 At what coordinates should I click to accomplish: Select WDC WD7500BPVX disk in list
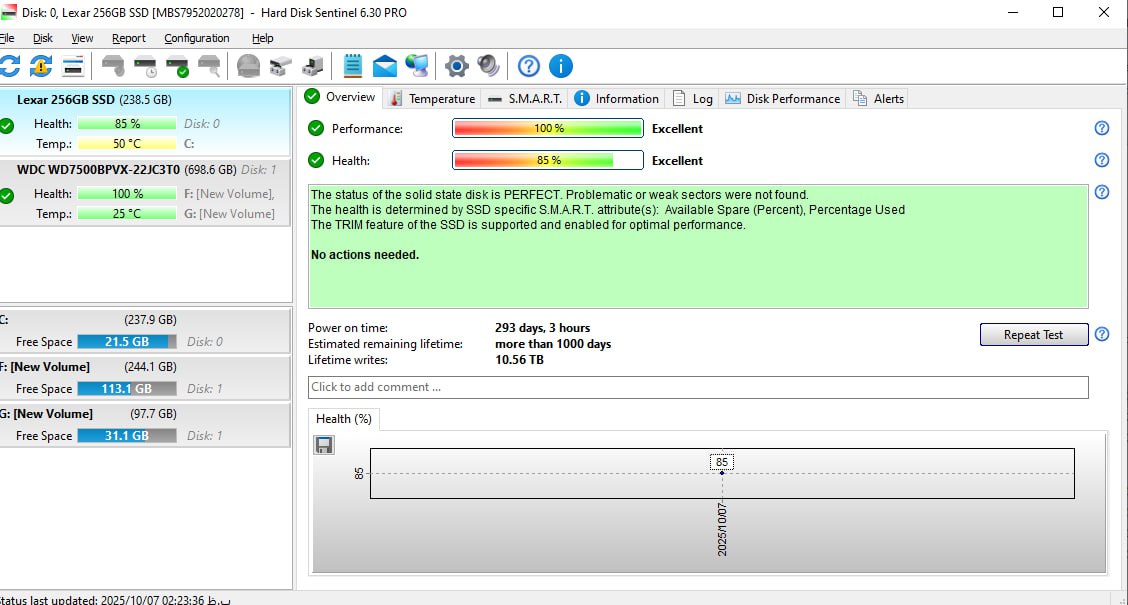[x=145, y=192]
